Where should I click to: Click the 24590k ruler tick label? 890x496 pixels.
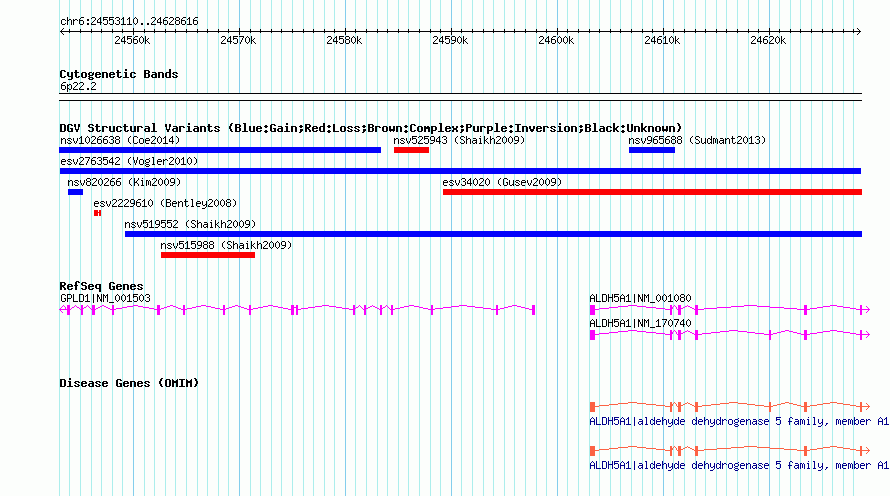point(450,40)
